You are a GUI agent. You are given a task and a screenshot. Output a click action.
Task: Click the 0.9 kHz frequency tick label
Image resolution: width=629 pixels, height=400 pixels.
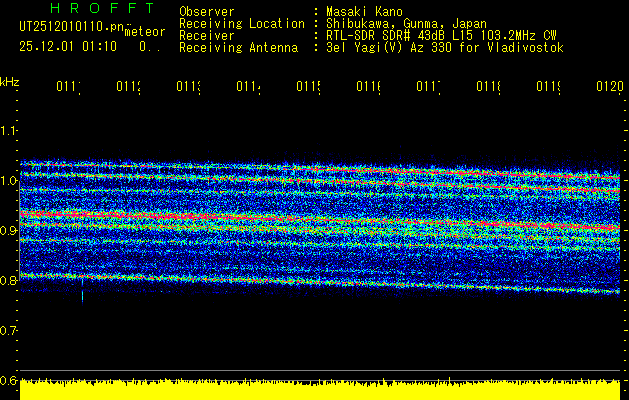click(x=8, y=230)
